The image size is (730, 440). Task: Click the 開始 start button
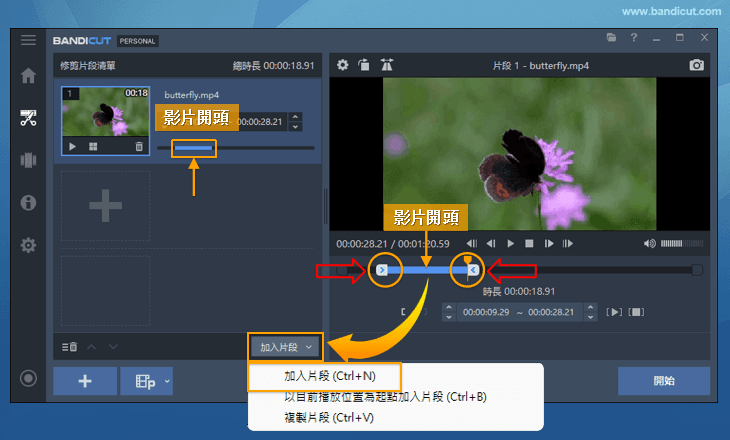(664, 381)
